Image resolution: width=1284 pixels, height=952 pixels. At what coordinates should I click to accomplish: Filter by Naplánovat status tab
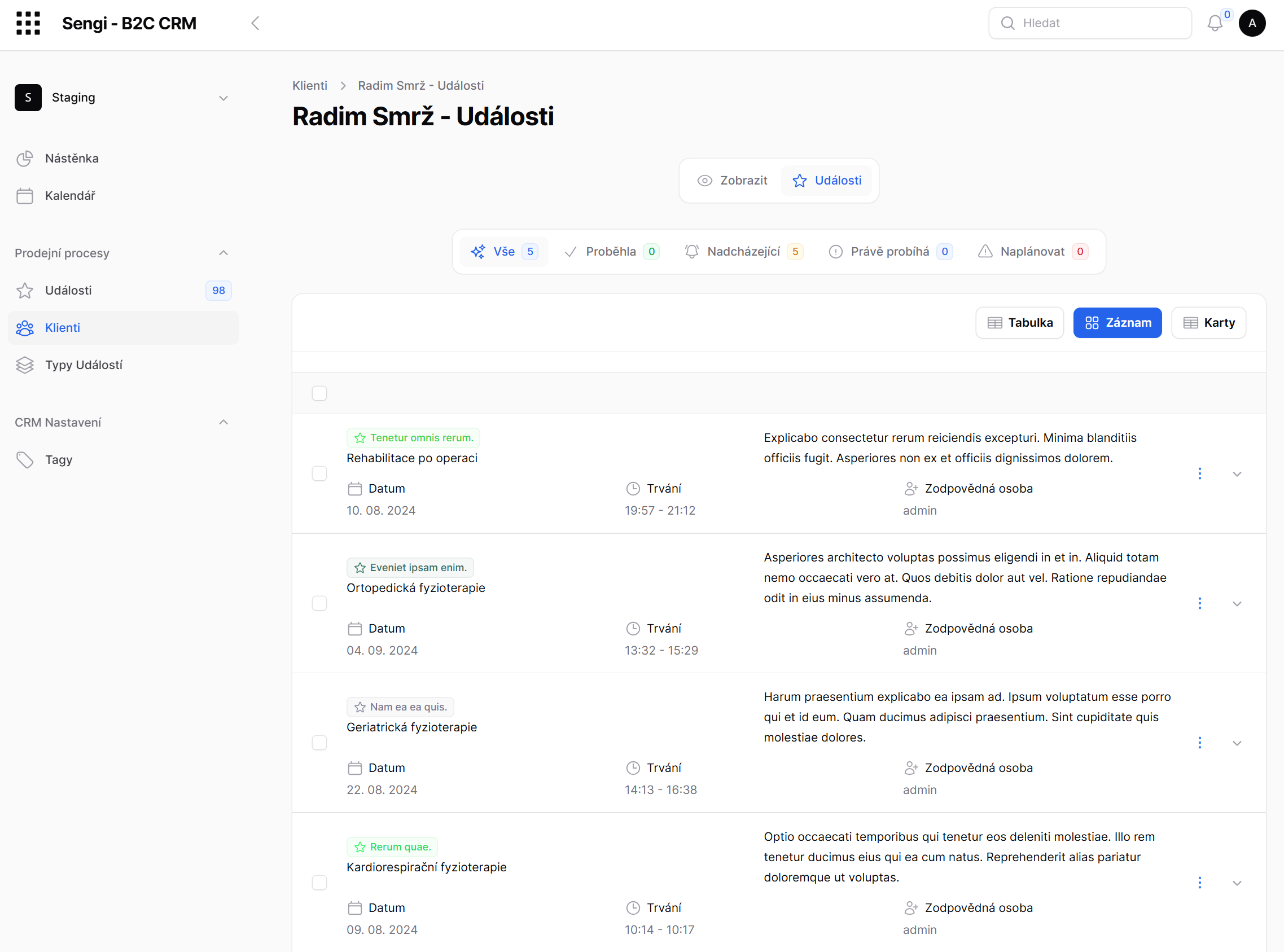1033,252
